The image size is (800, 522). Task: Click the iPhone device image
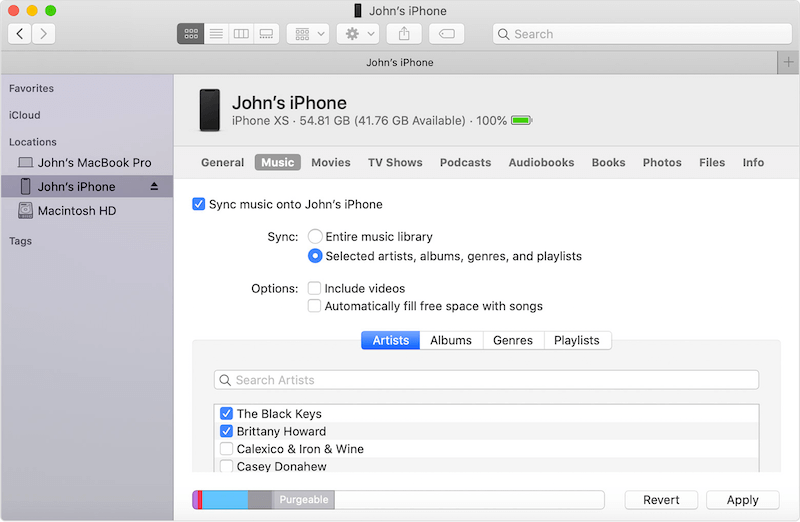pyautogui.click(x=210, y=110)
